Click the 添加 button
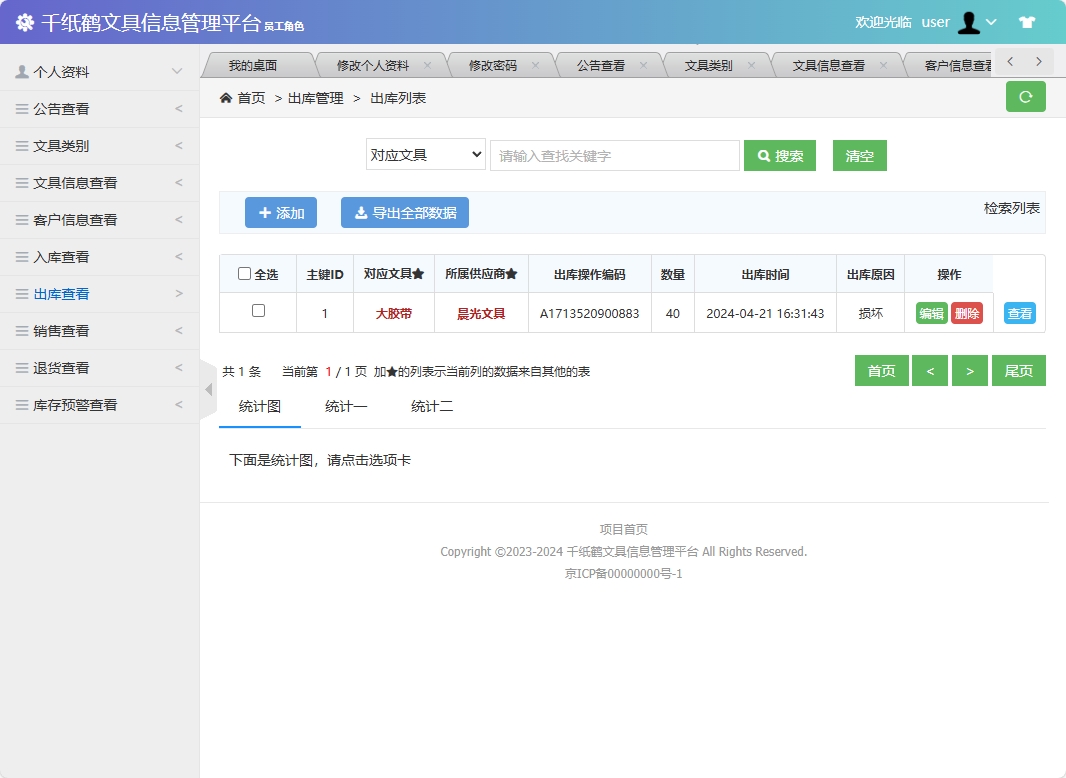This screenshot has width=1066, height=778. pyautogui.click(x=281, y=212)
